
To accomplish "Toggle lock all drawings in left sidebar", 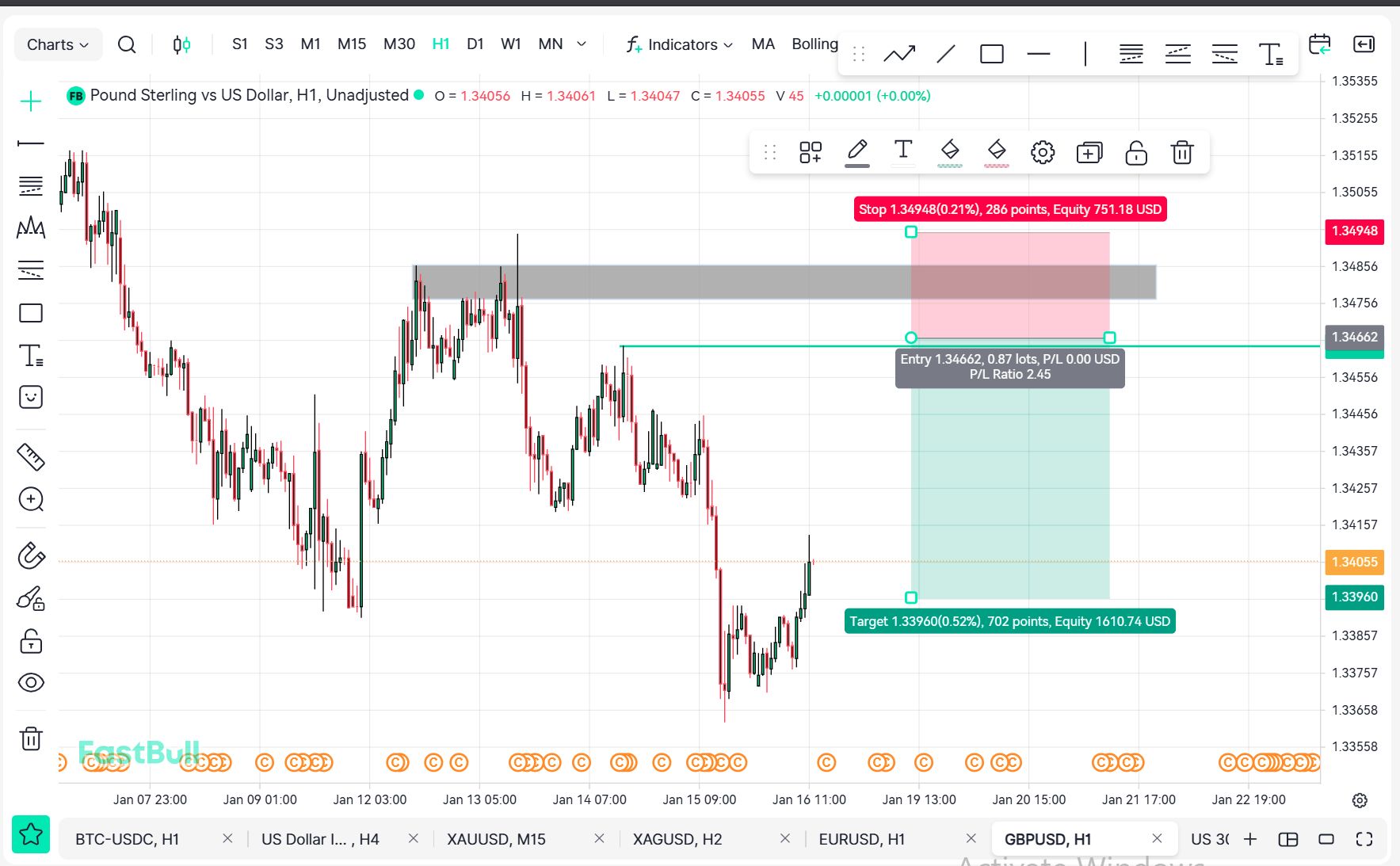I will pyautogui.click(x=31, y=641).
